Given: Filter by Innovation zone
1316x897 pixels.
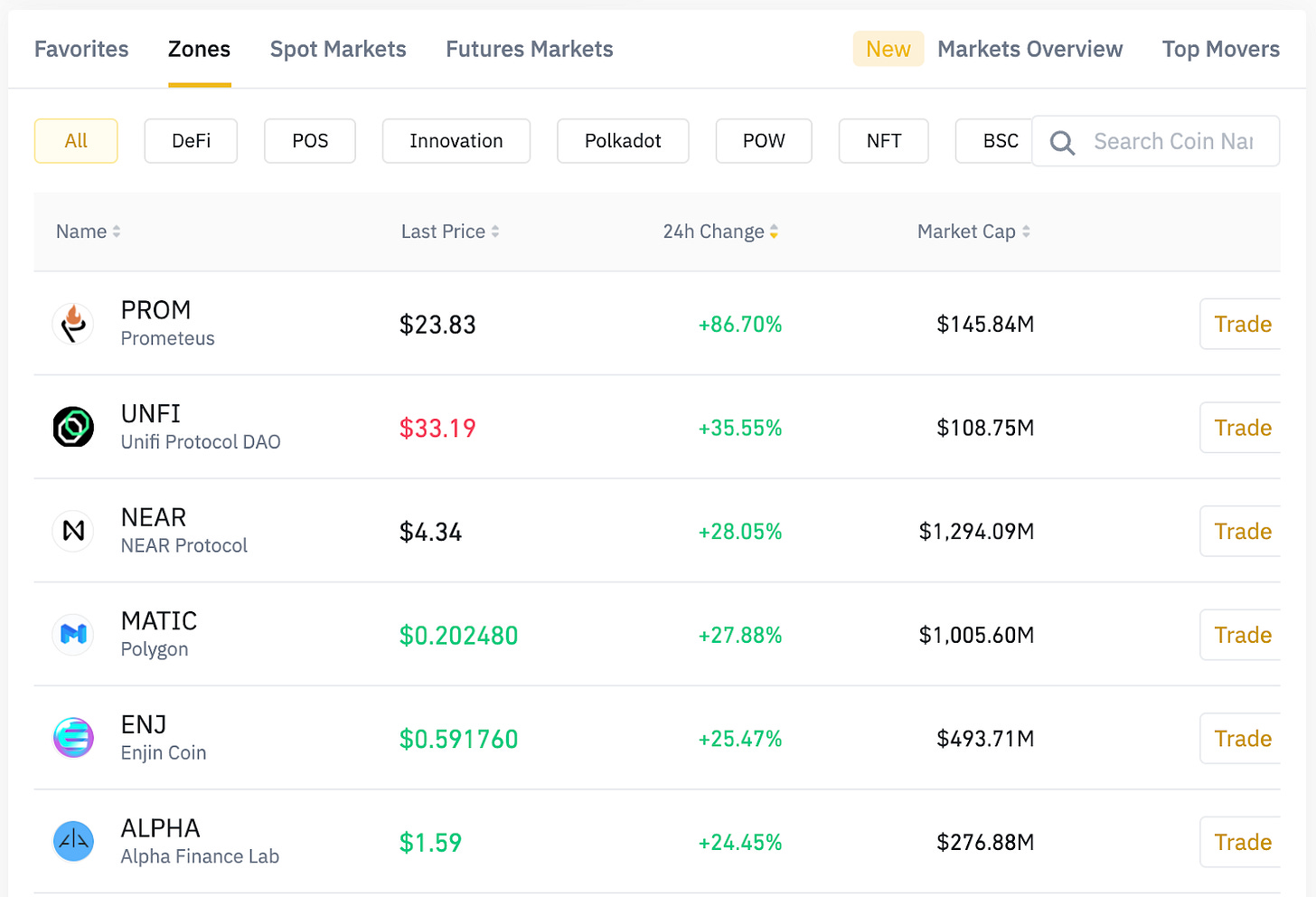Looking at the screenshot, I should pyautogui.click(x=456, y=141).
